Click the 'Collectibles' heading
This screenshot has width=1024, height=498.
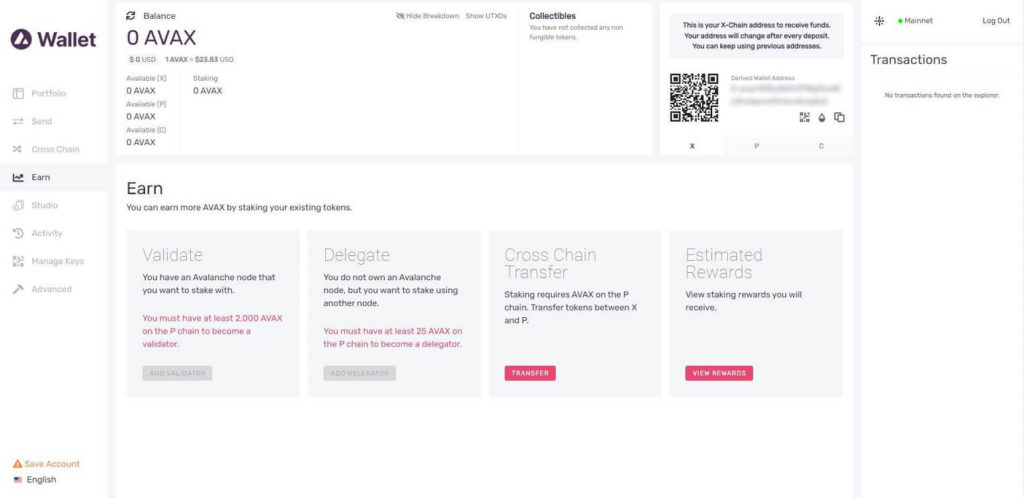(552, 16)
